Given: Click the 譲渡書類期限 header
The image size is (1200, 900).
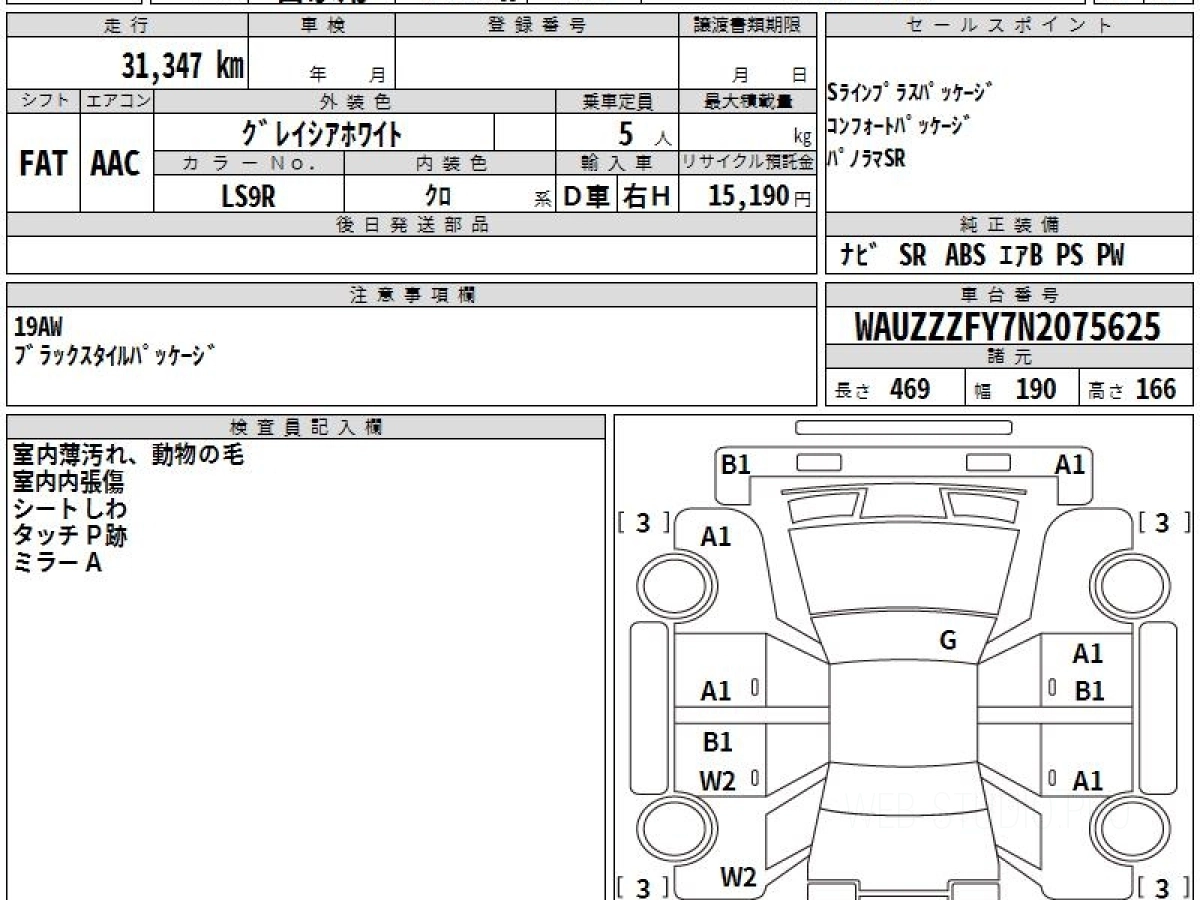Looking at the screenshot, I should click(748, 26).
